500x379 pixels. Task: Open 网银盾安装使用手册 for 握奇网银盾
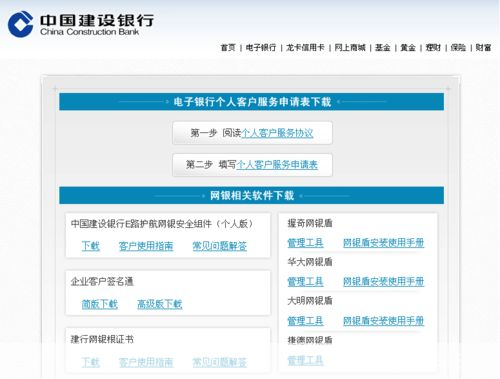pos(384,243)
